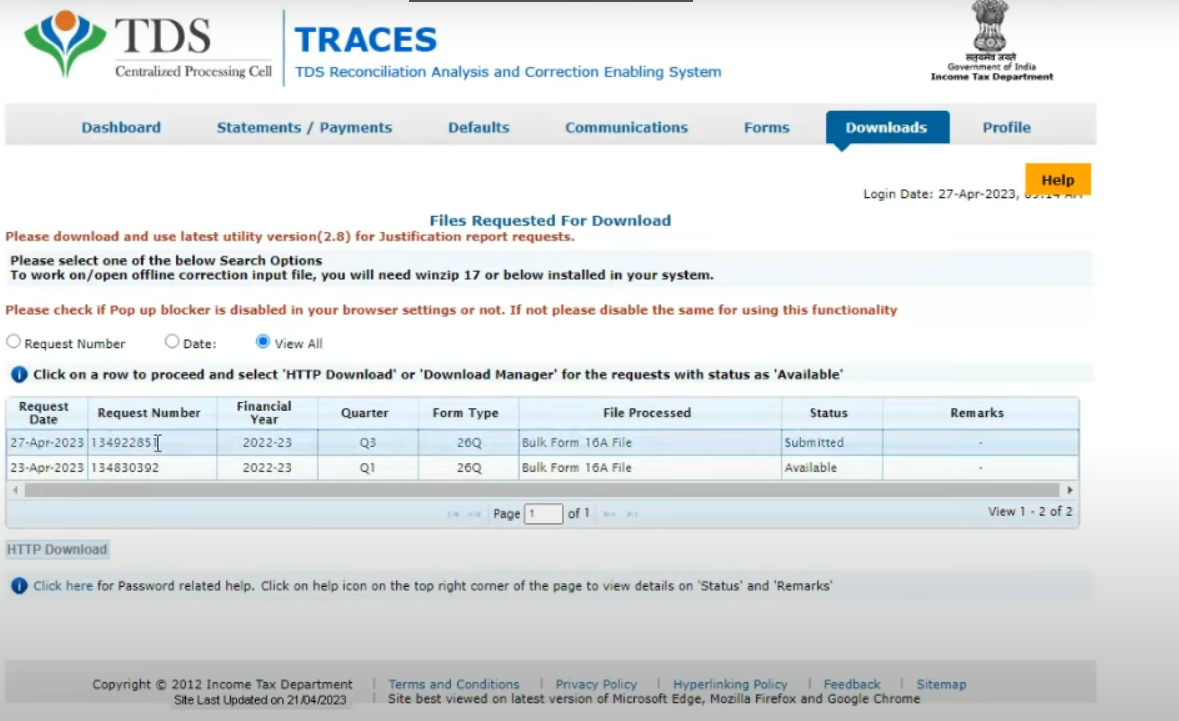Open the Statements / Payments menu

coord(304,128)
